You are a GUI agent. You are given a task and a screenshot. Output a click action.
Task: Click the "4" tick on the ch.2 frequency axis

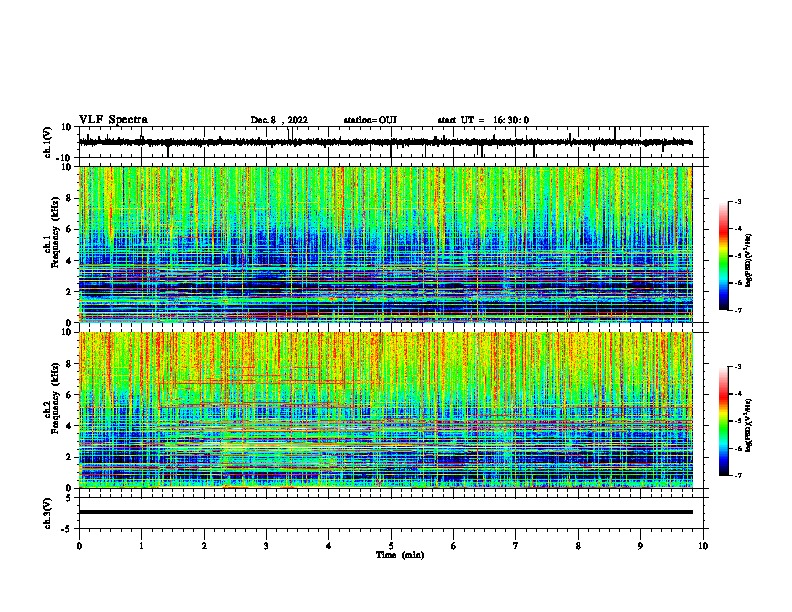(70, 426)
